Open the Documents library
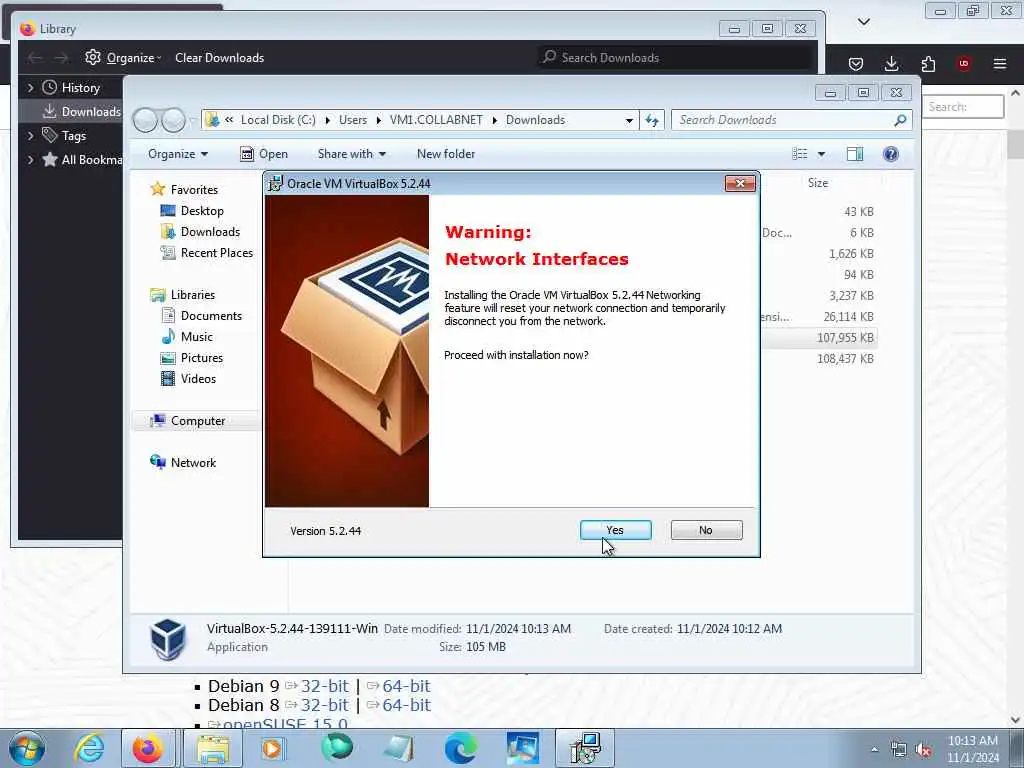 coord(211,315)
